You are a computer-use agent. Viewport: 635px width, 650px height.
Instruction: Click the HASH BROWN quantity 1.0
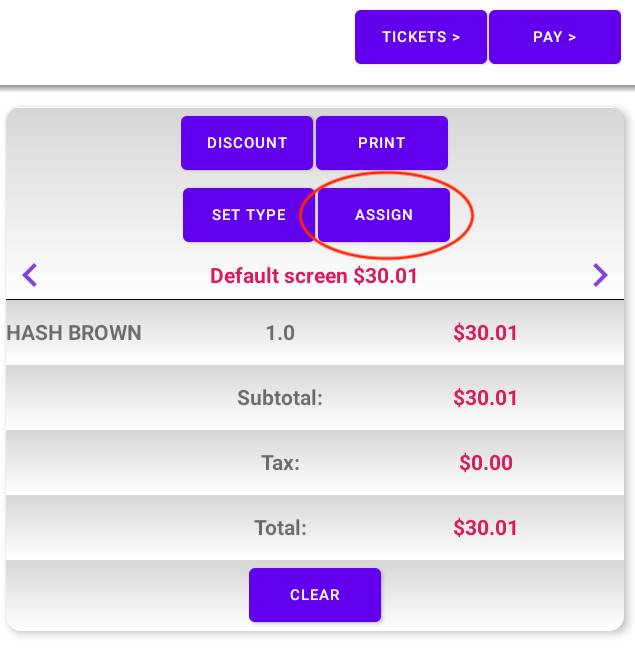click(280, 333)
